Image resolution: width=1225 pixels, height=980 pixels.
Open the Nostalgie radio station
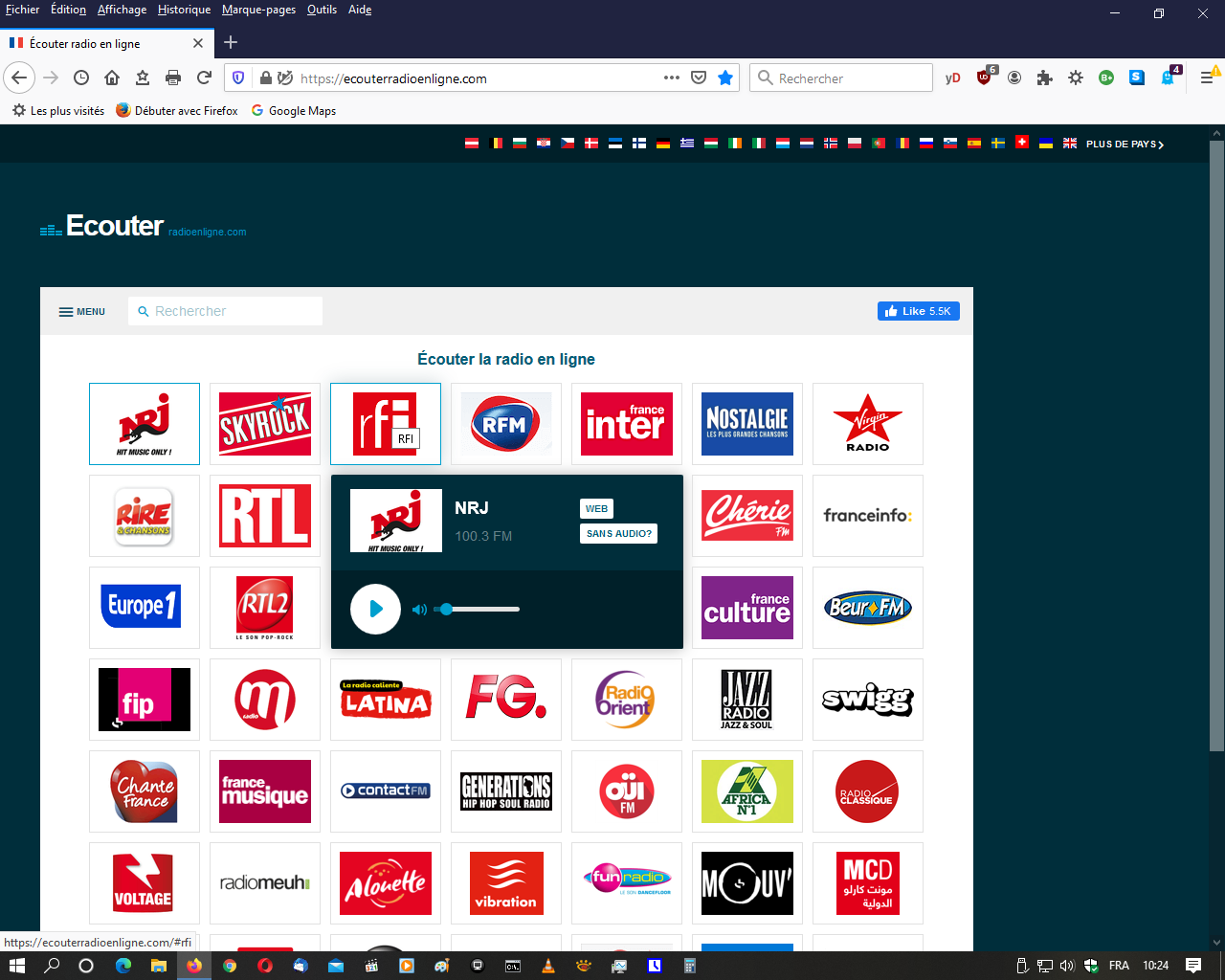[747, 424]
